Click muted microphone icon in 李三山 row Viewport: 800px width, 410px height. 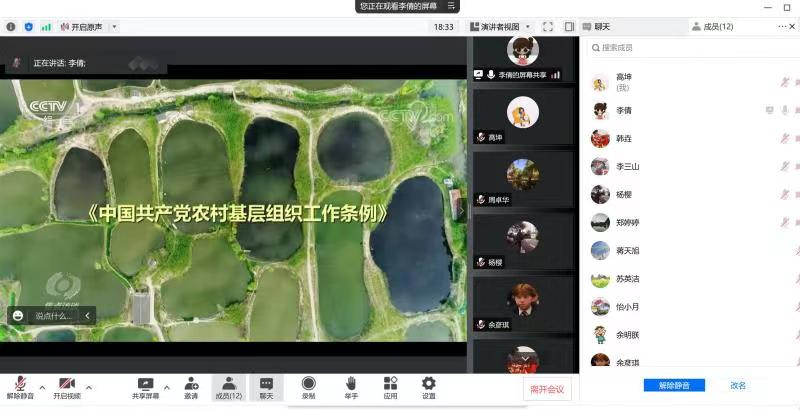point(785,166)
